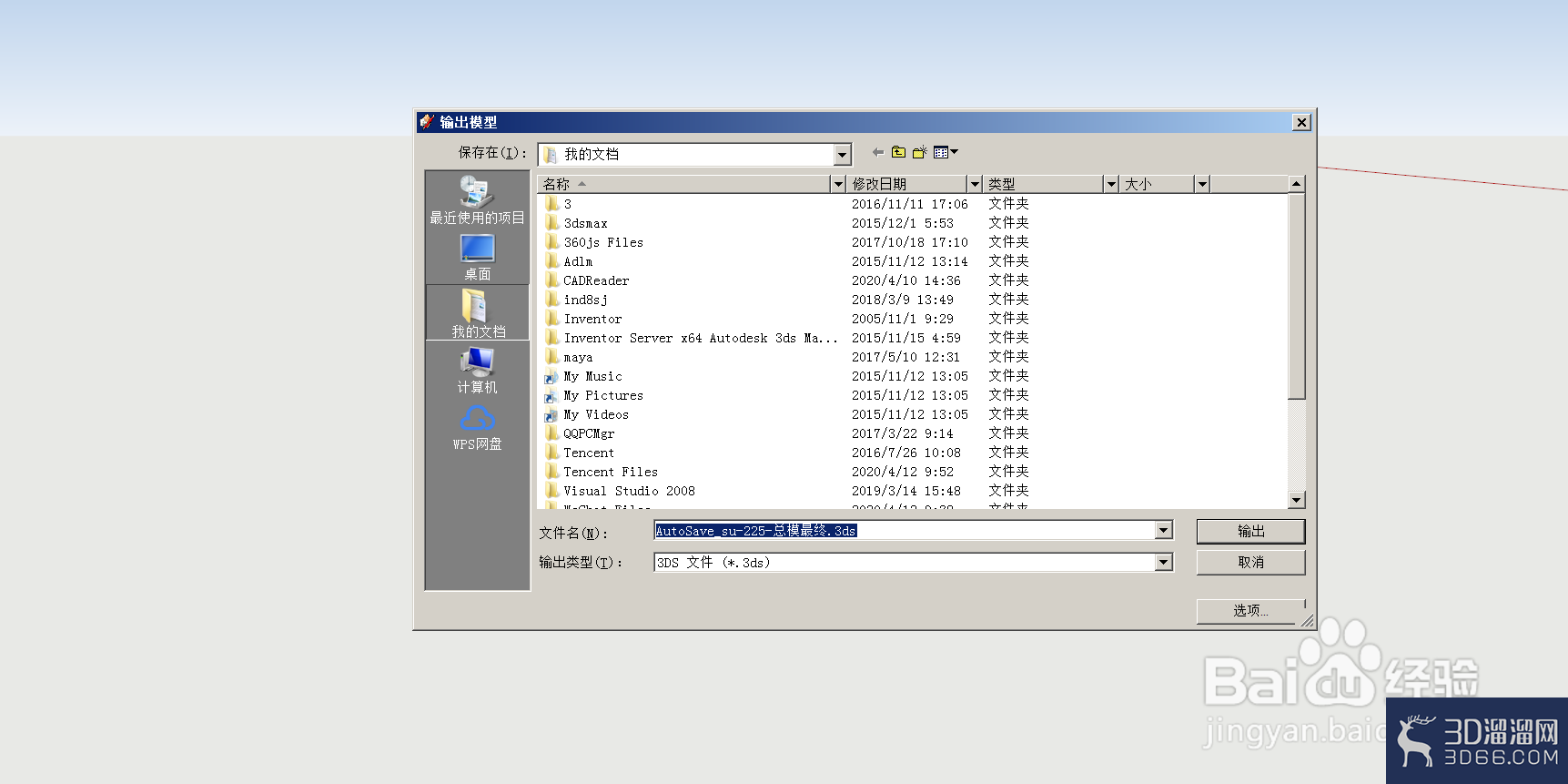Open the view menu icon

pyautogui.click(x=946, y=152)
